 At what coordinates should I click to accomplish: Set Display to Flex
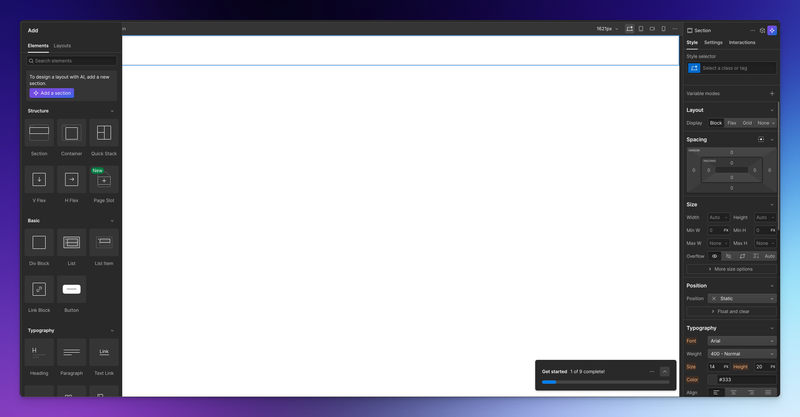click(732, 123)
